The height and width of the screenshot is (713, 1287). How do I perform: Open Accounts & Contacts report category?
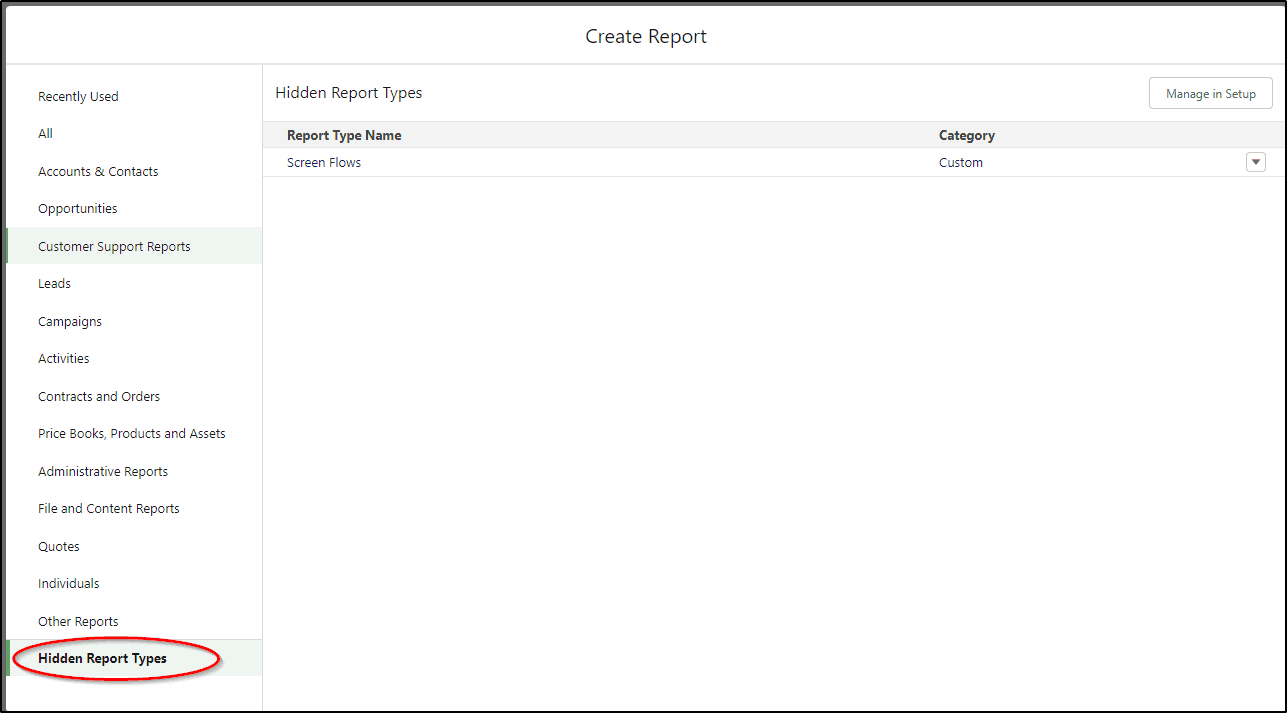coord(98,172)
